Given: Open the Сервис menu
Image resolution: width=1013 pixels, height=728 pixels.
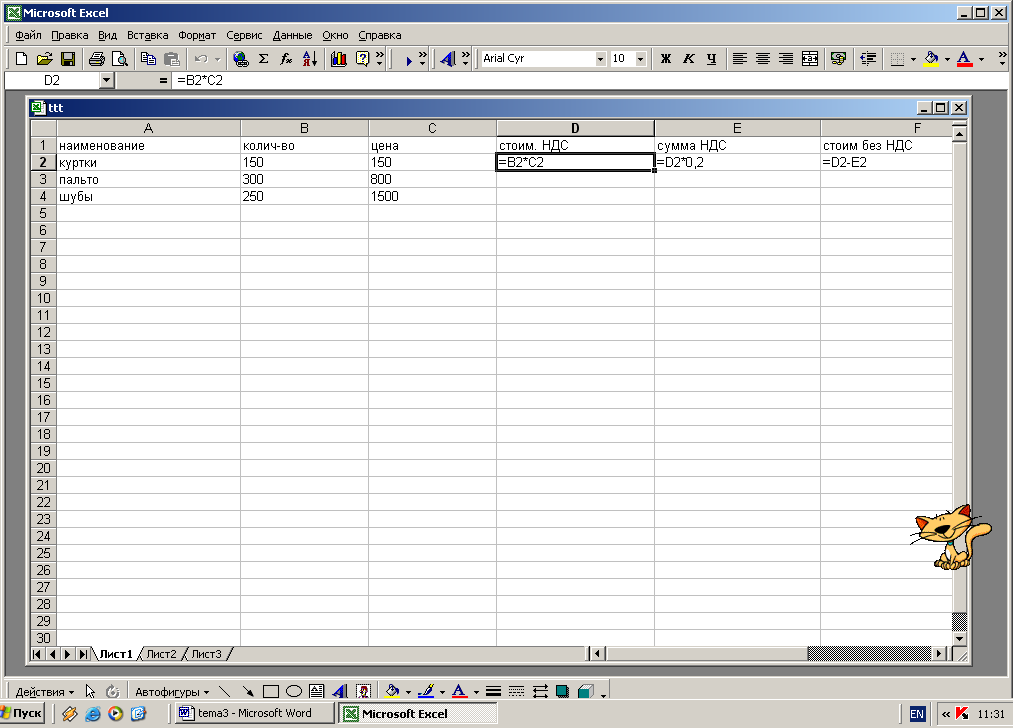Looking at the screenshot, I should [x=244, y=35].
